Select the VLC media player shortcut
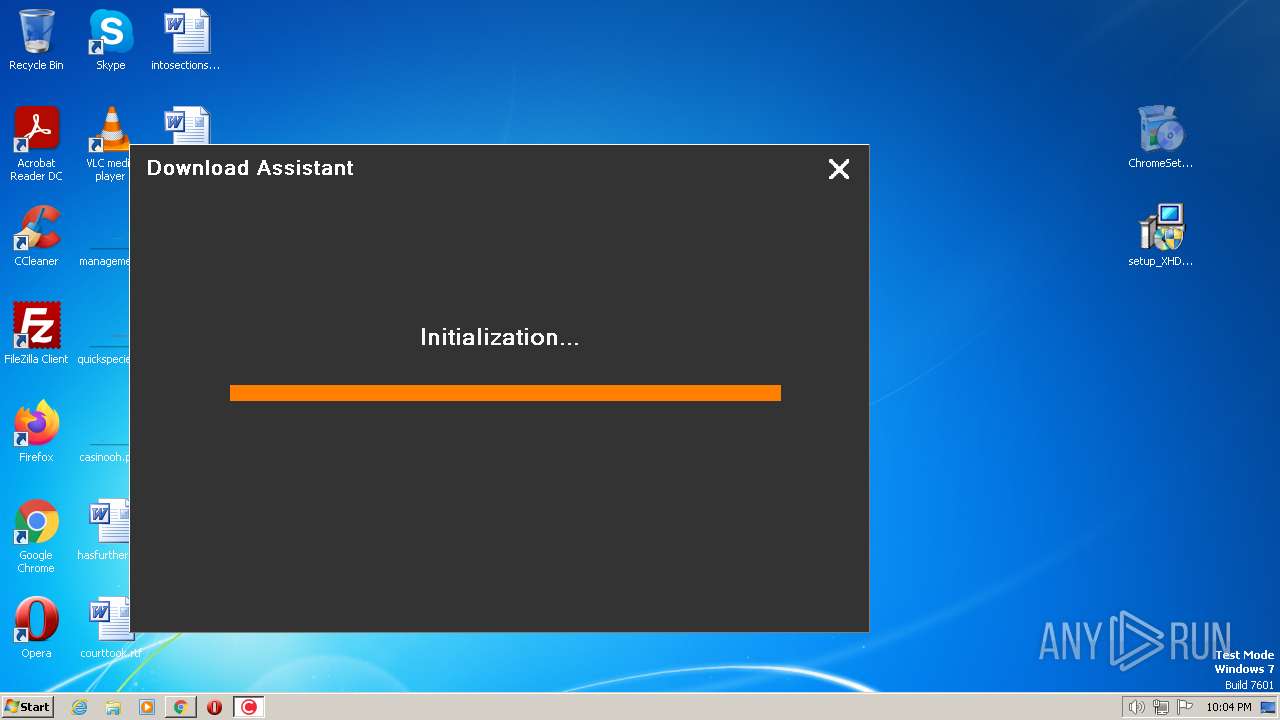 (x=109, y=144)
